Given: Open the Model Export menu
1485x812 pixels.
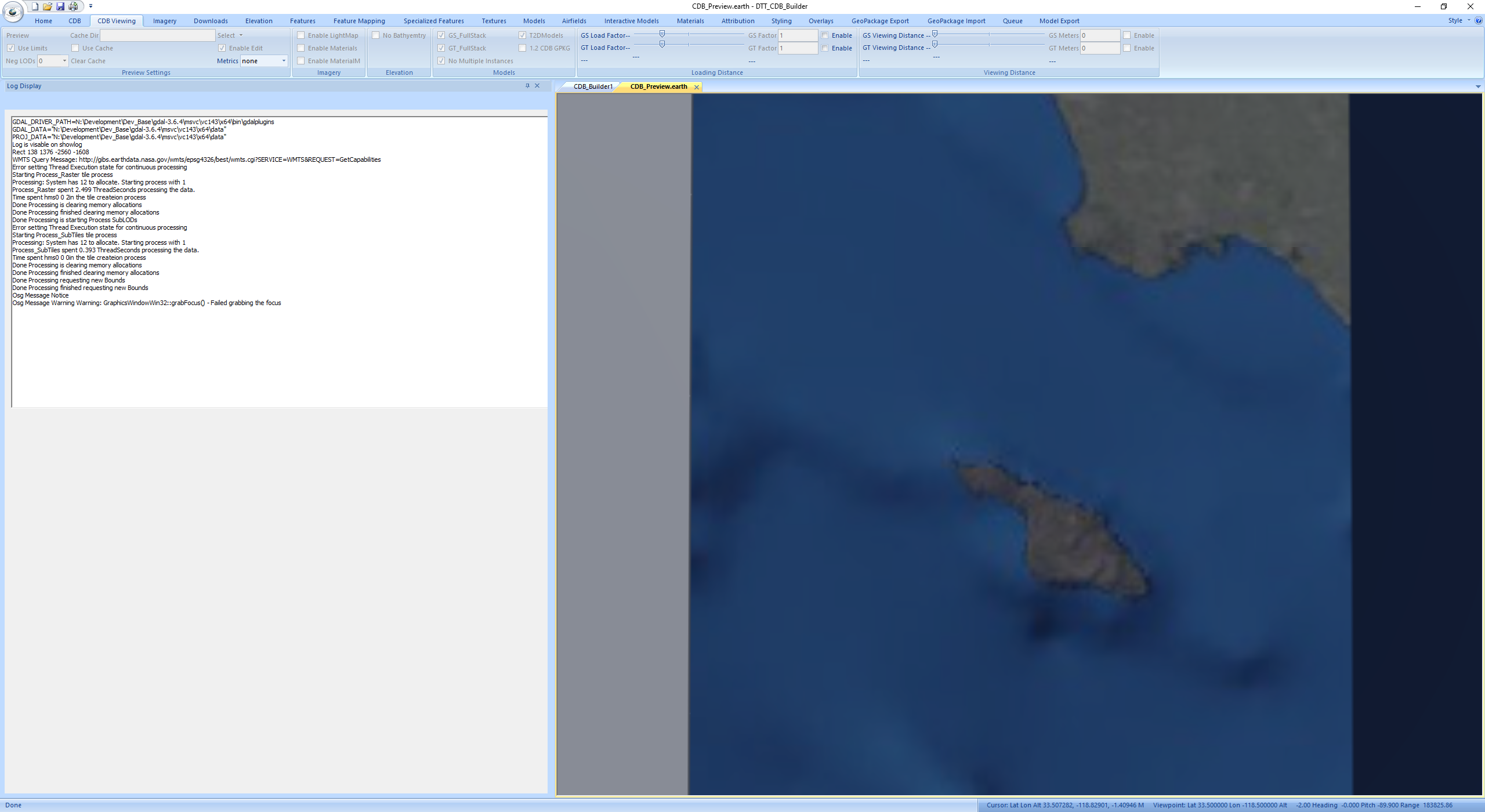Looking at the screenshot, I should coord(1059,21).
